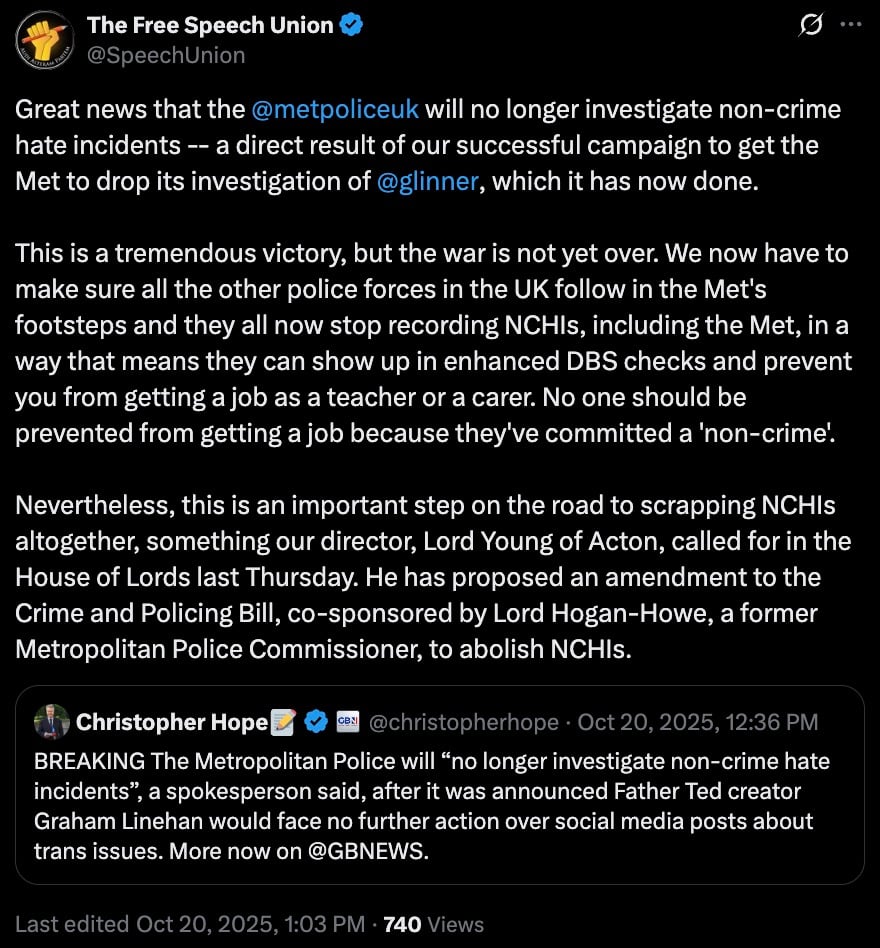Open The Free Speech Union display name
The image size is (880, 948).
pyautogui.click(x=210, y=25)
